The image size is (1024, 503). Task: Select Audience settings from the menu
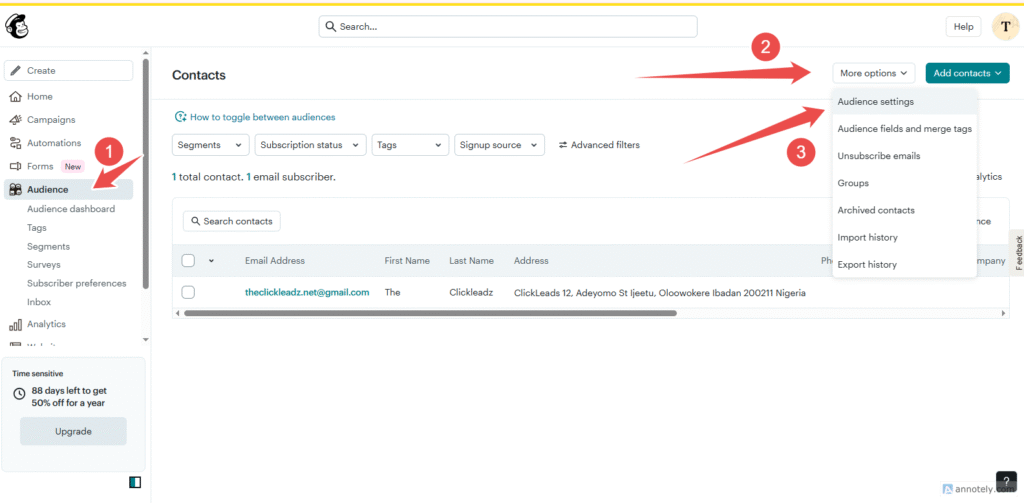(875, 102)
